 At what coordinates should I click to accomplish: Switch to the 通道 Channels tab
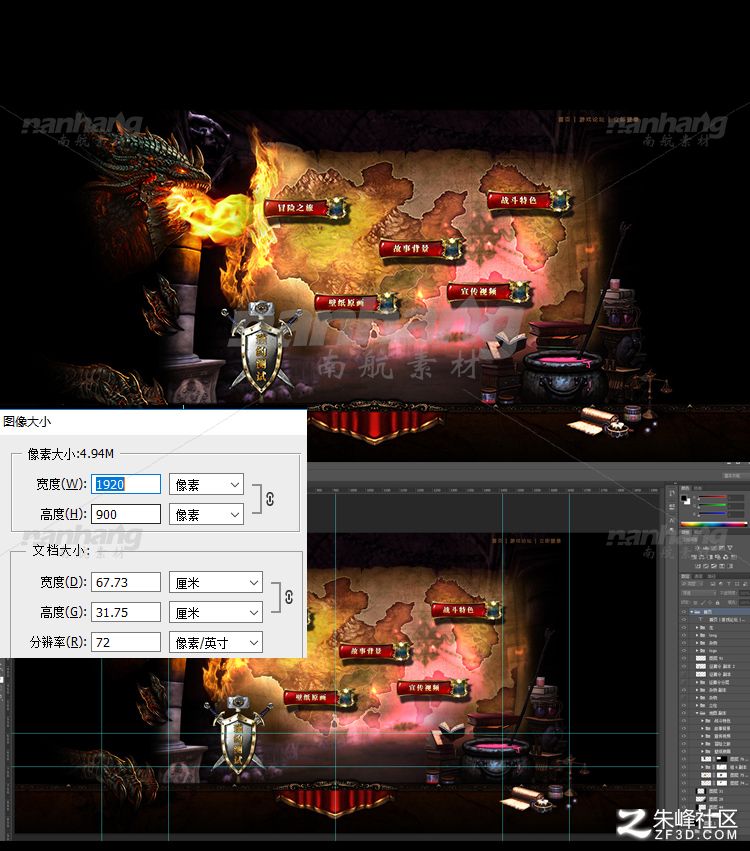[698, 576]
